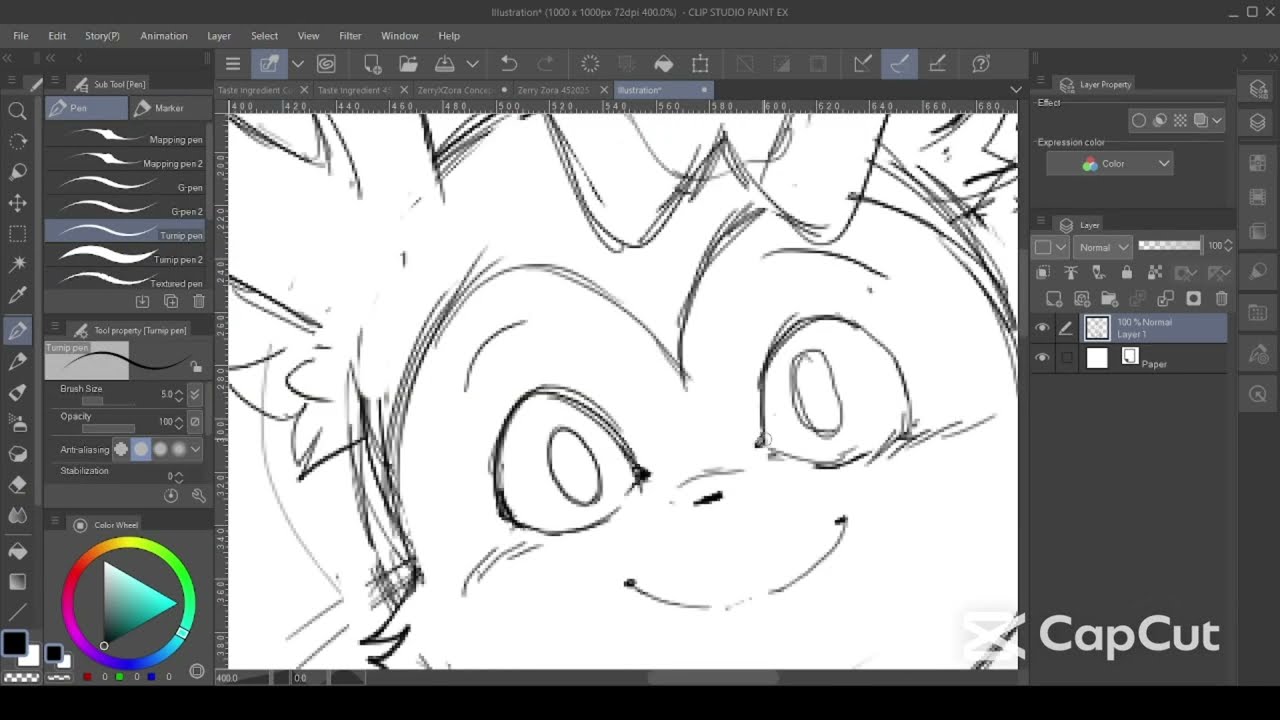Open the command bar hamburger menu
1280x720 pixels.
coord(233,64)
